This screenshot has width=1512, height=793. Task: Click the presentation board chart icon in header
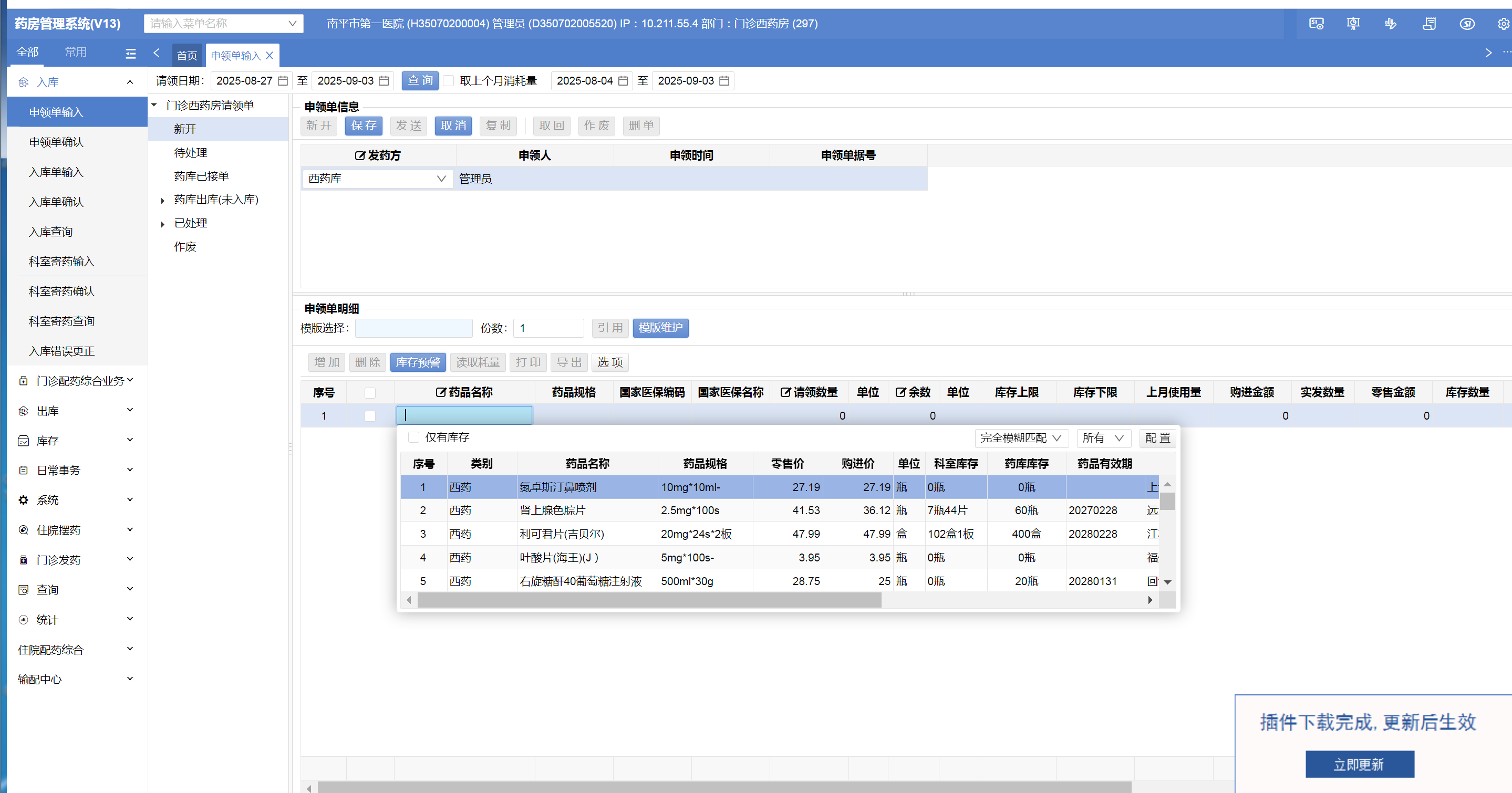coord(1353,24)
